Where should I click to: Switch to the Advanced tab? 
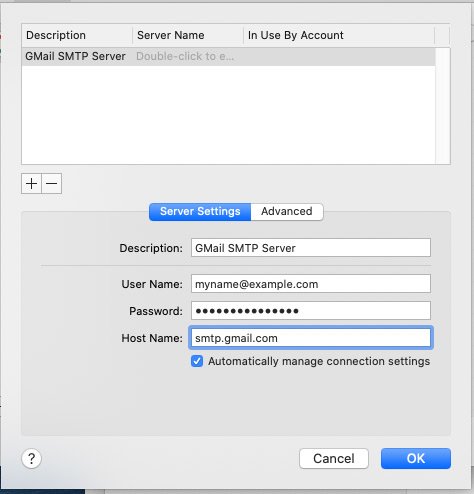(x=287, y=211)
